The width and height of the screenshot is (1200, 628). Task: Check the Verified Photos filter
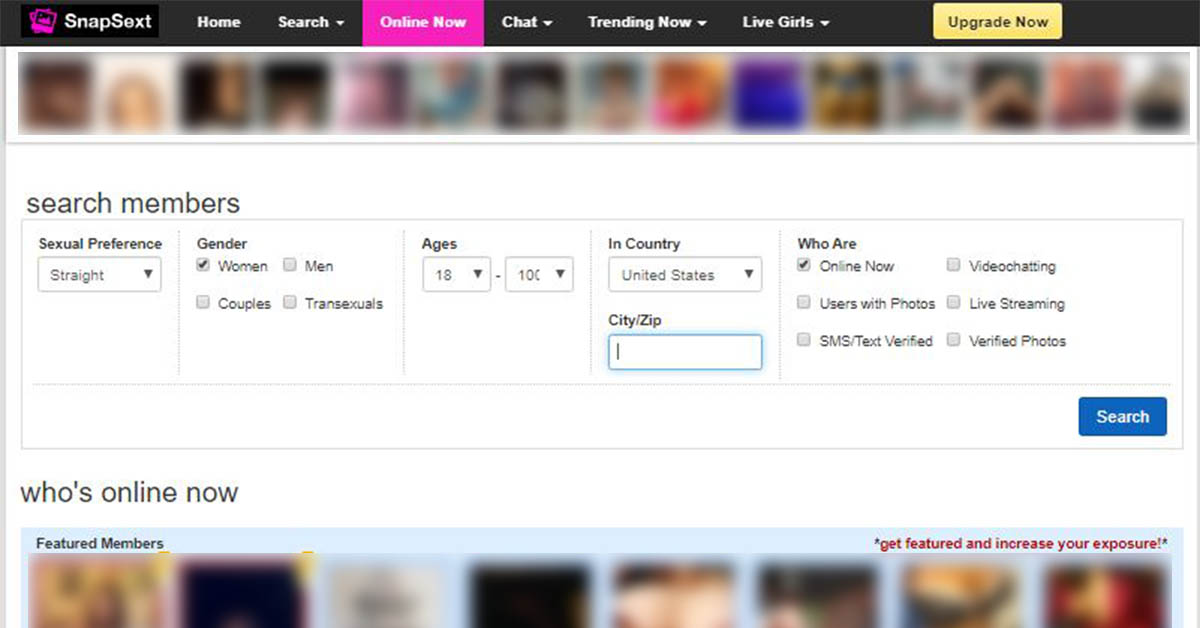click(954, 341)
